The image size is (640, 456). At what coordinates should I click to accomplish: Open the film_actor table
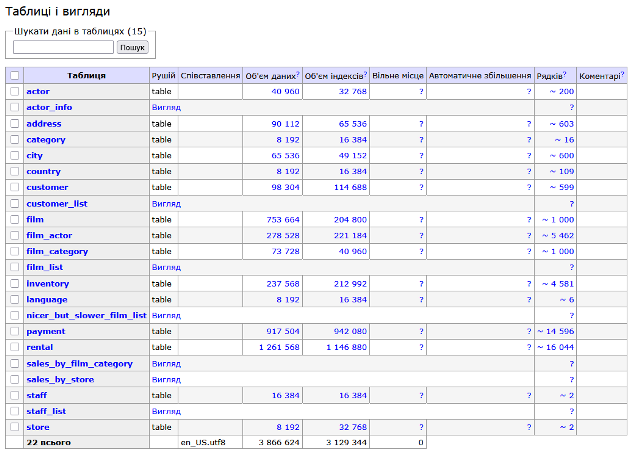tap(49, 235)
